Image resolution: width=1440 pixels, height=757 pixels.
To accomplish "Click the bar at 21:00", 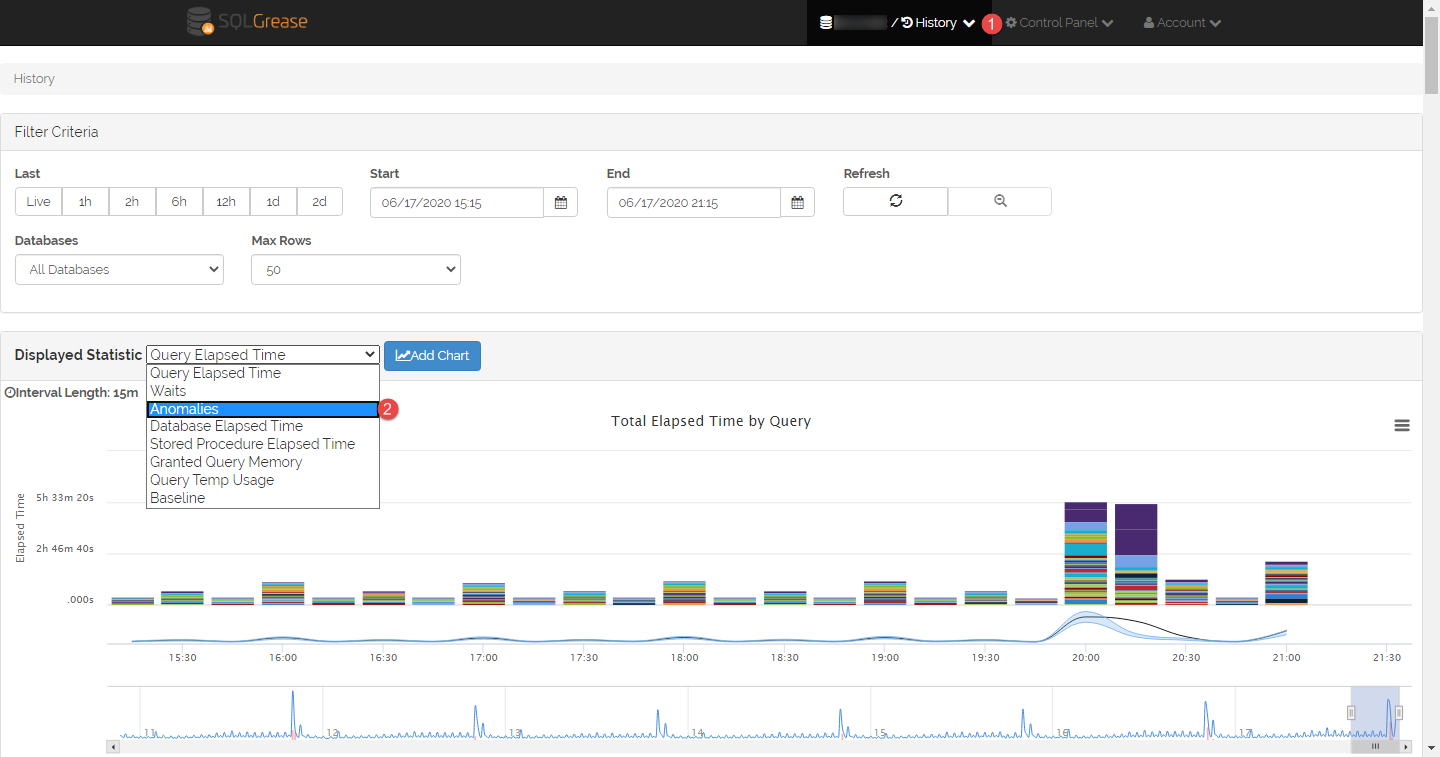I will (x=1286, y=583).
